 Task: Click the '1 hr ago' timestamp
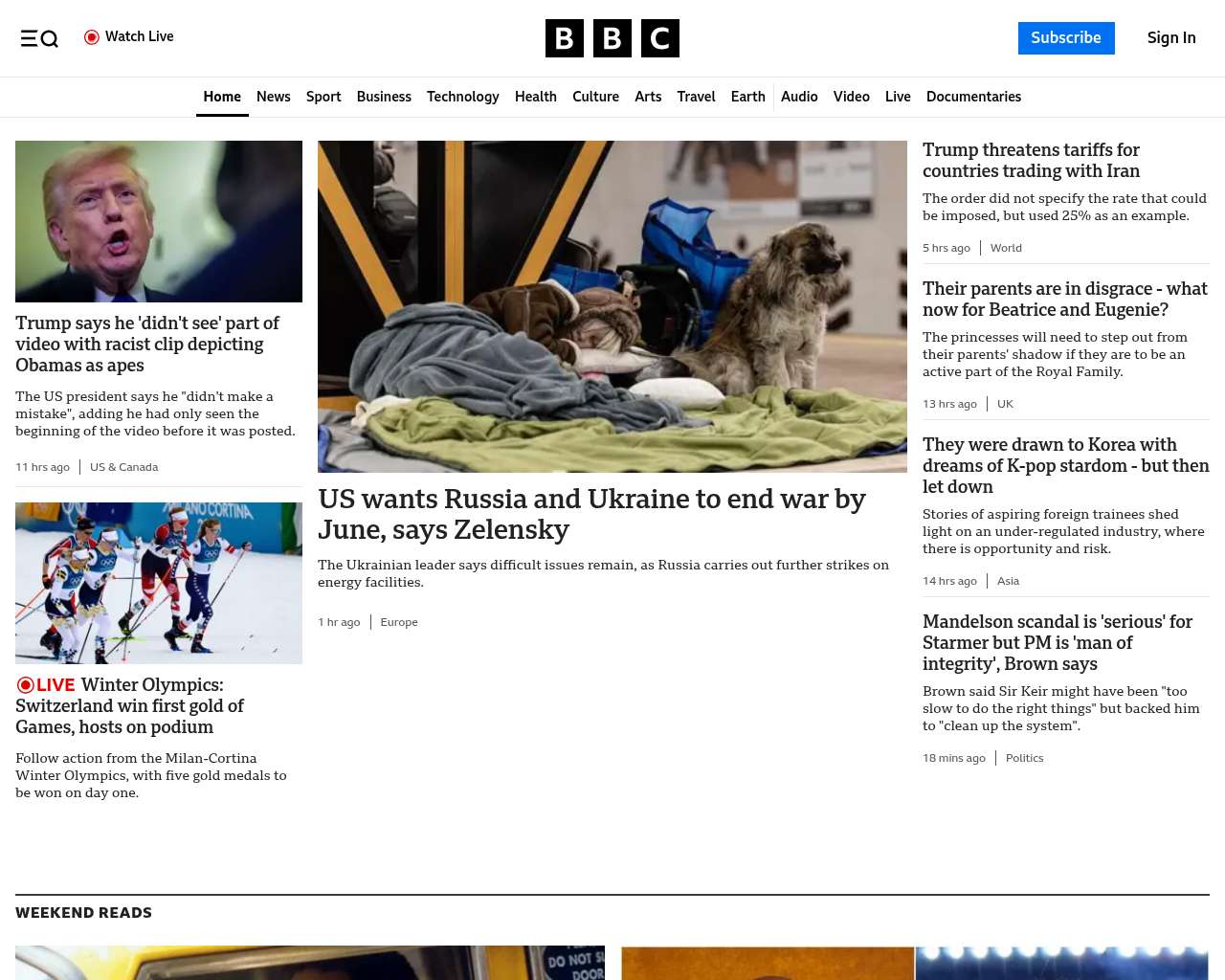pyautogui.click(x=339, y=622)
